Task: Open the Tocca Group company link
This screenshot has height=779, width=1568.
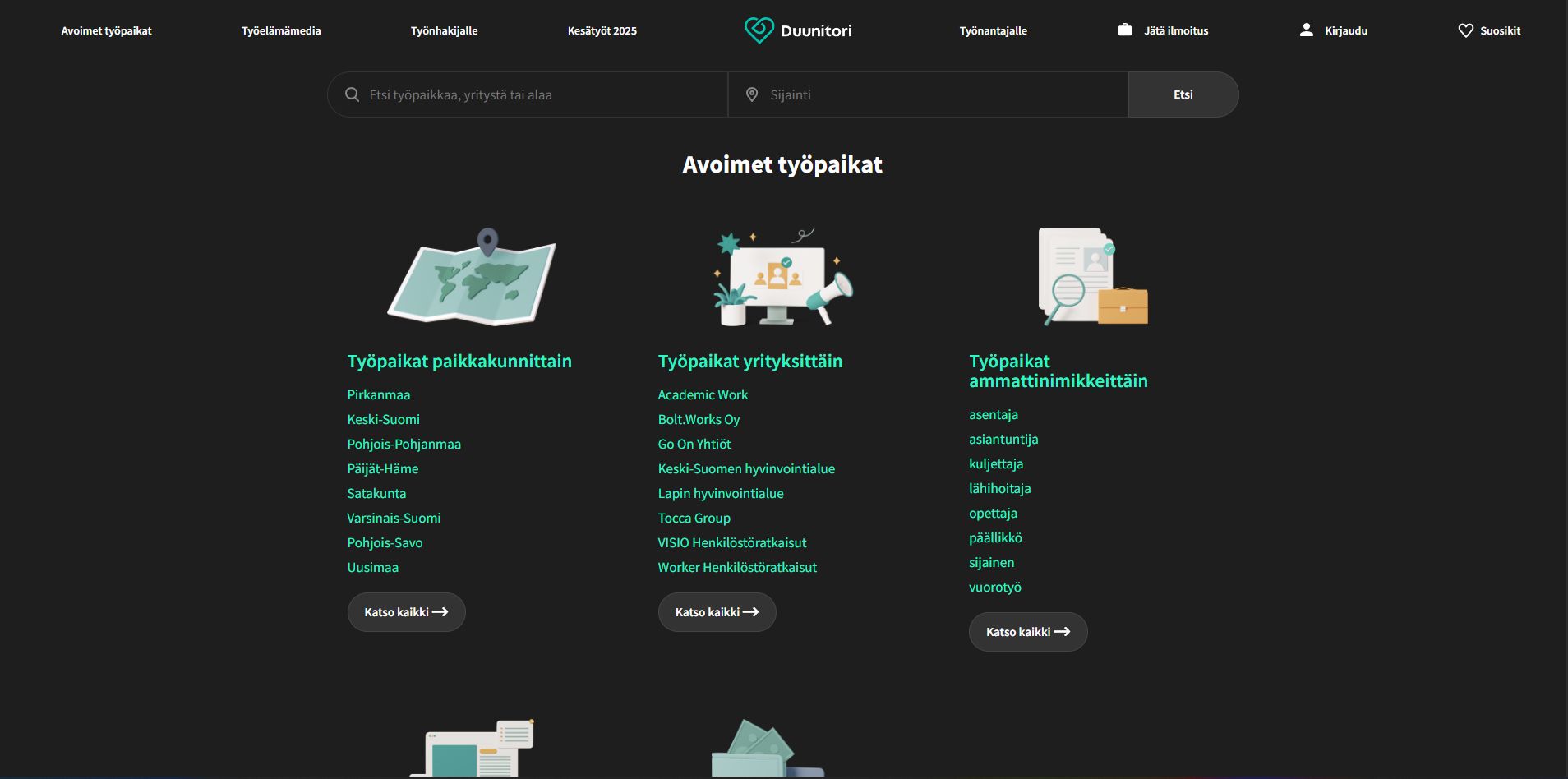Action: (x=694, y=518)
